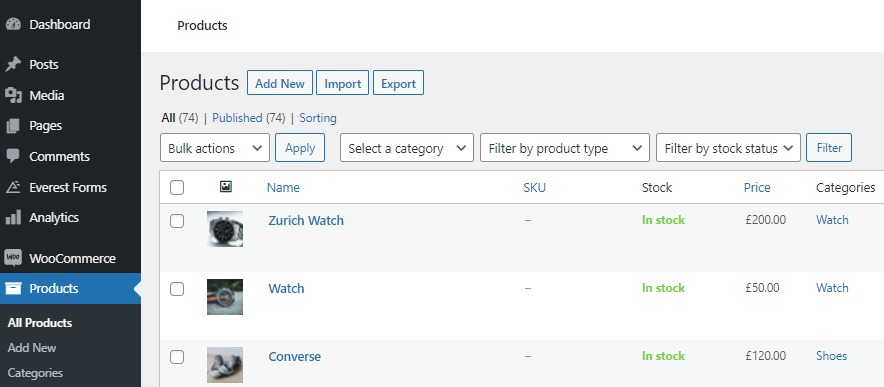Tick the select-all products checkbox
Viewport: 884px width, 387px height.
click(177, 187)
